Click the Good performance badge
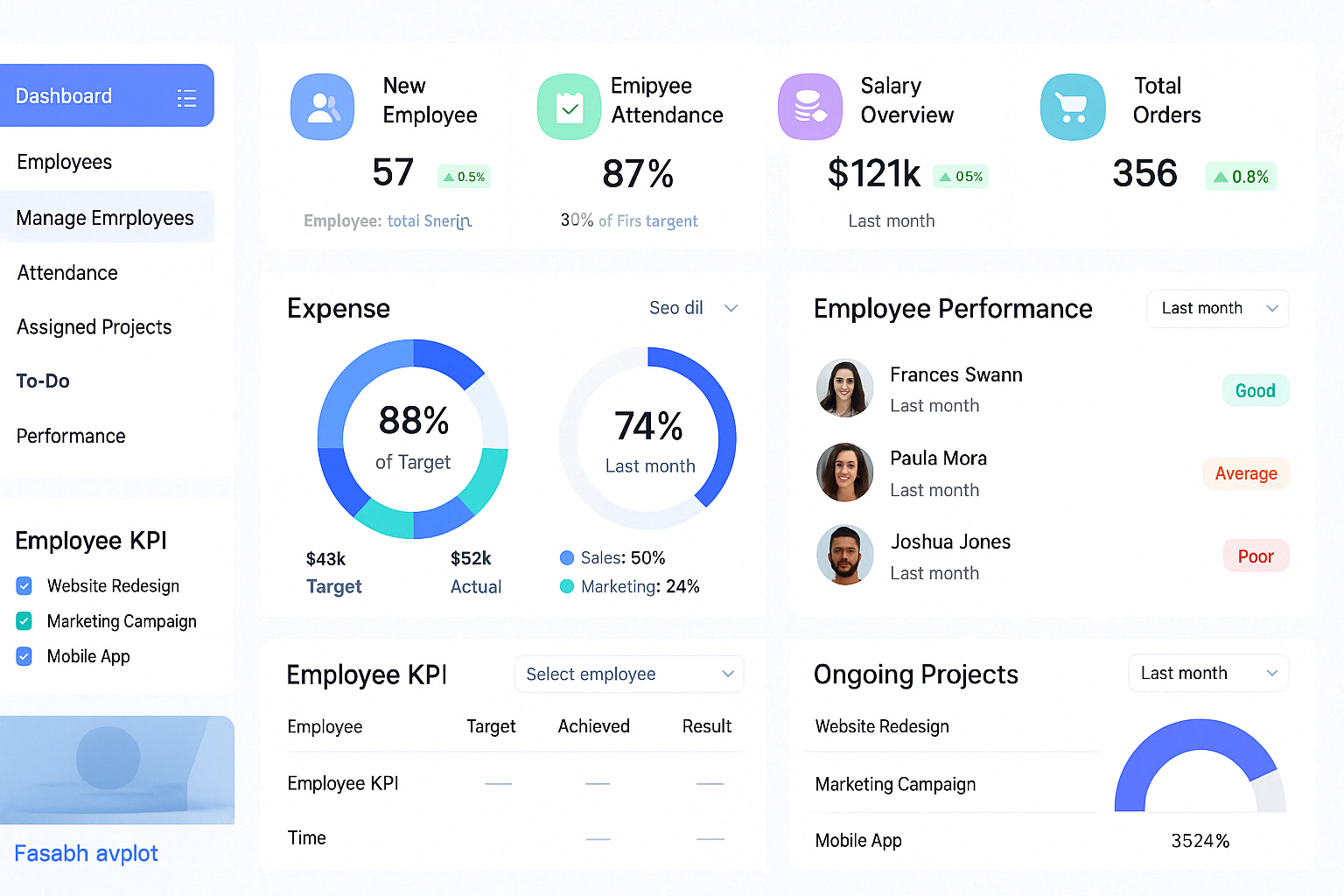The width and height of the screenshot is (1344, 896). pyautogui.click(x=1255, y=390)
